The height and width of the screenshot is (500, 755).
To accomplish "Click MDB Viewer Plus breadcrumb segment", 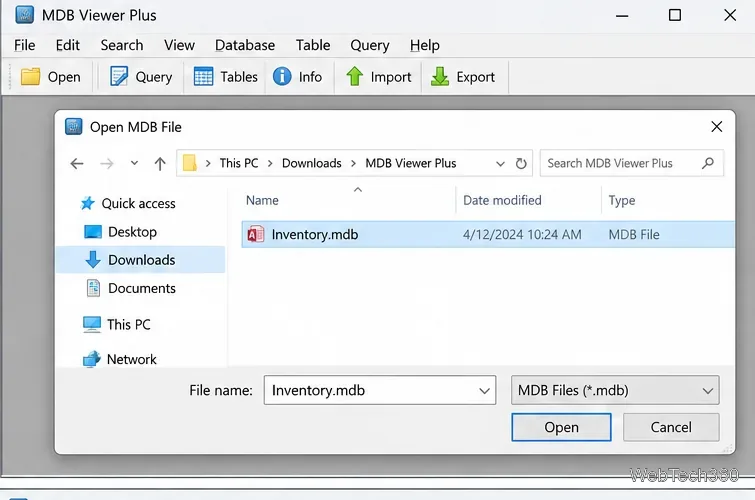I will coord(411,163).
